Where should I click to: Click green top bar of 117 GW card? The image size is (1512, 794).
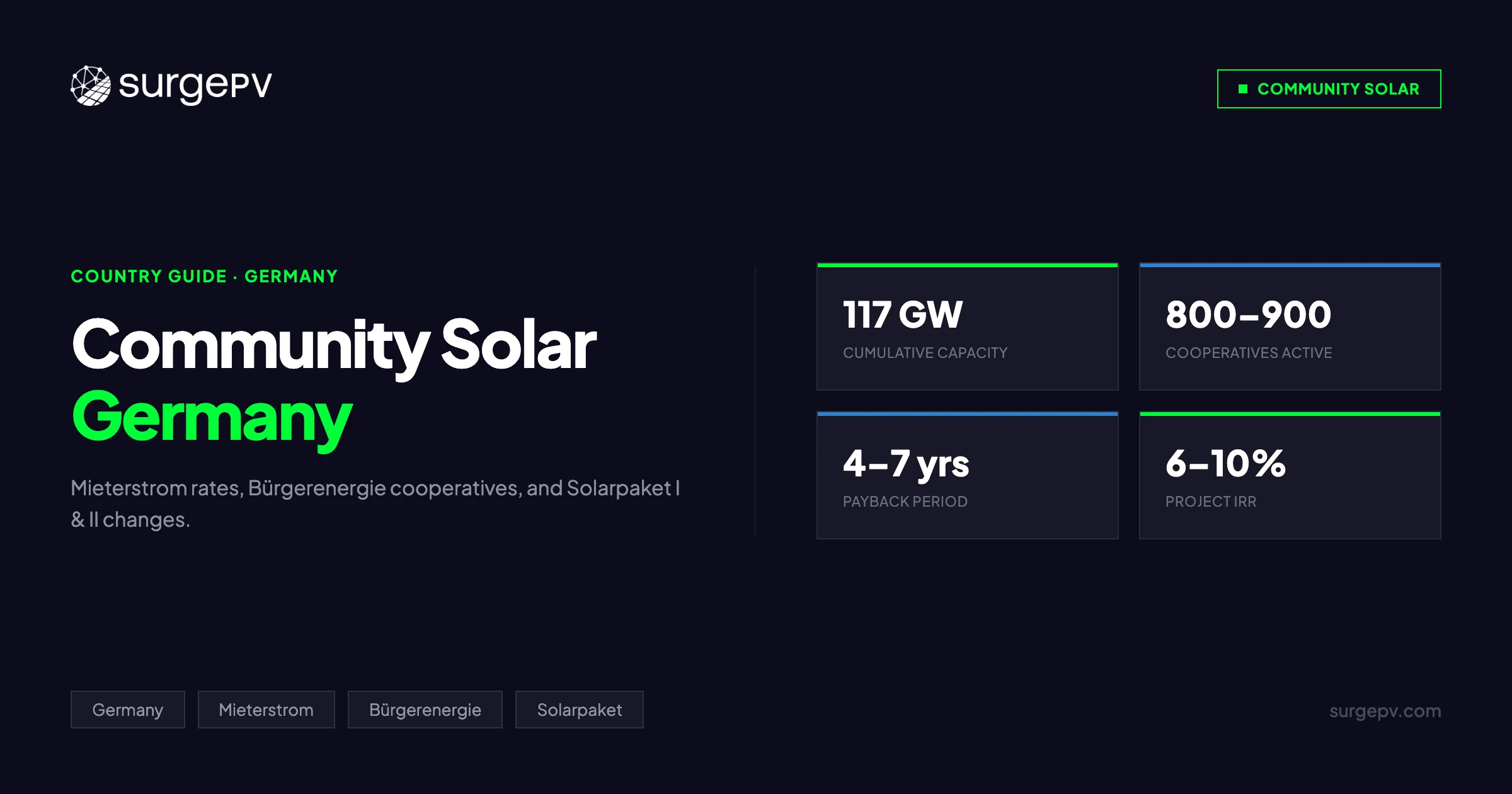point(967,265)
